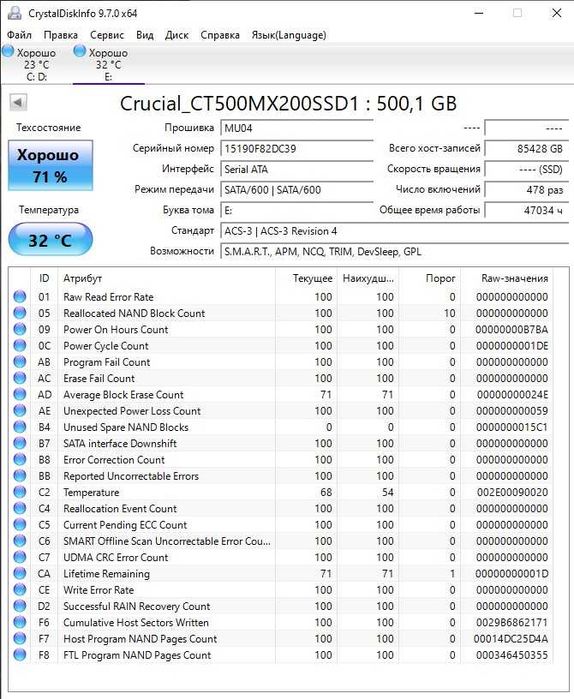Click status orb for Reallocated NAND Block Count
Image resolution: width=574 pixels, height=699 pixels.
tap(20, 313)
